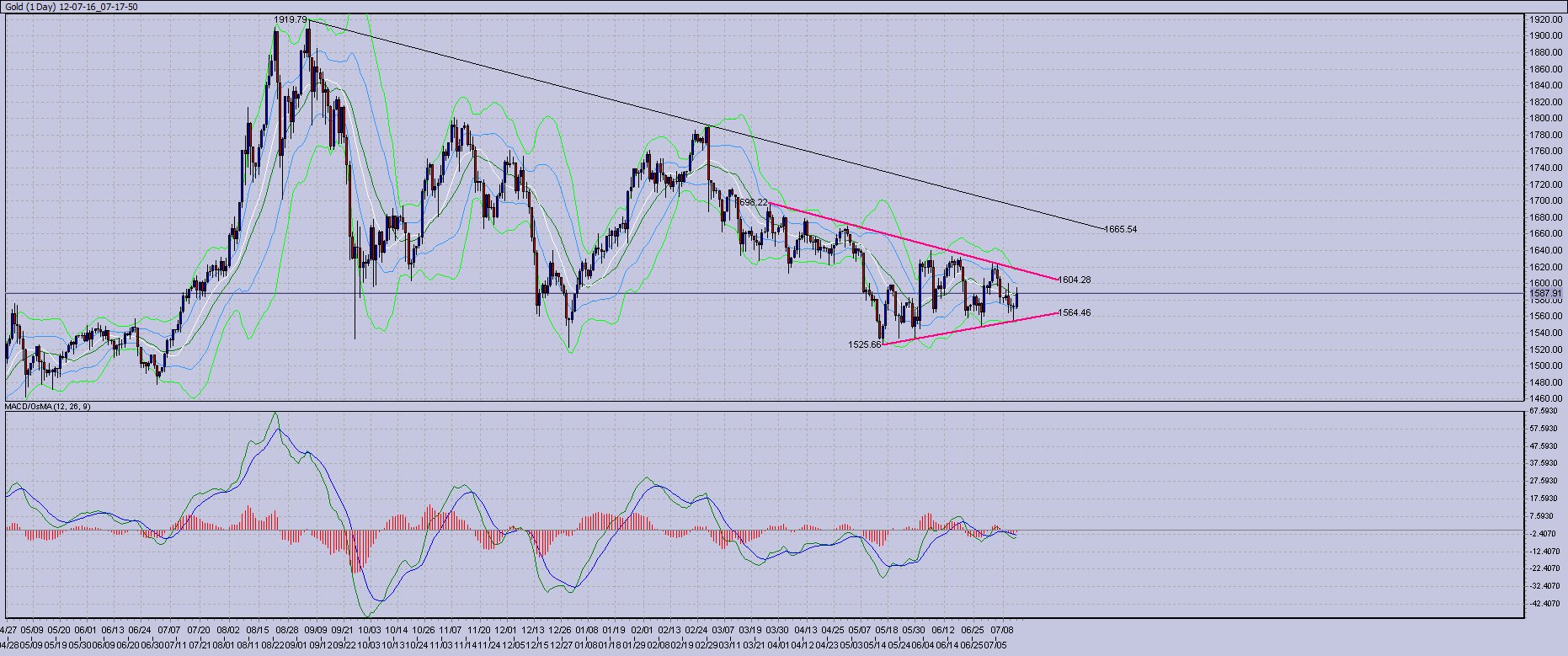Click the 02/24 date on time axis
Image resolution: width=1568 pixels, height=656 pixels.
pos(696,629)
